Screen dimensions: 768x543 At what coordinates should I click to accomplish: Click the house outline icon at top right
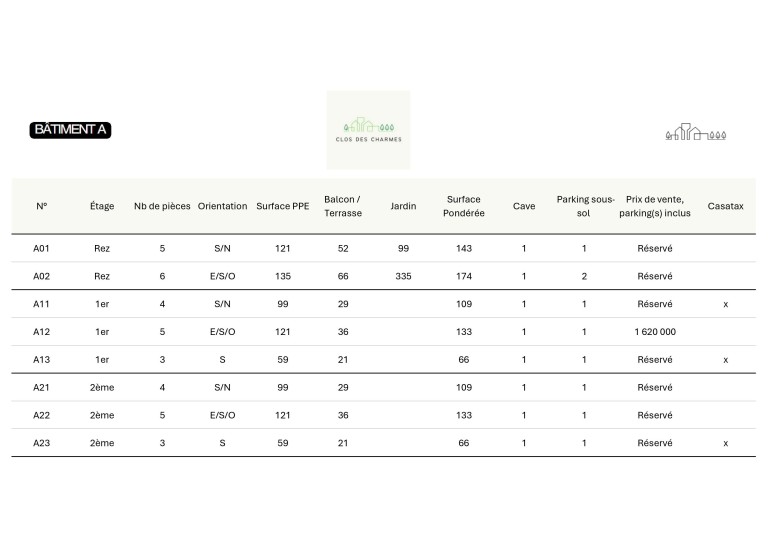point(696,132)
